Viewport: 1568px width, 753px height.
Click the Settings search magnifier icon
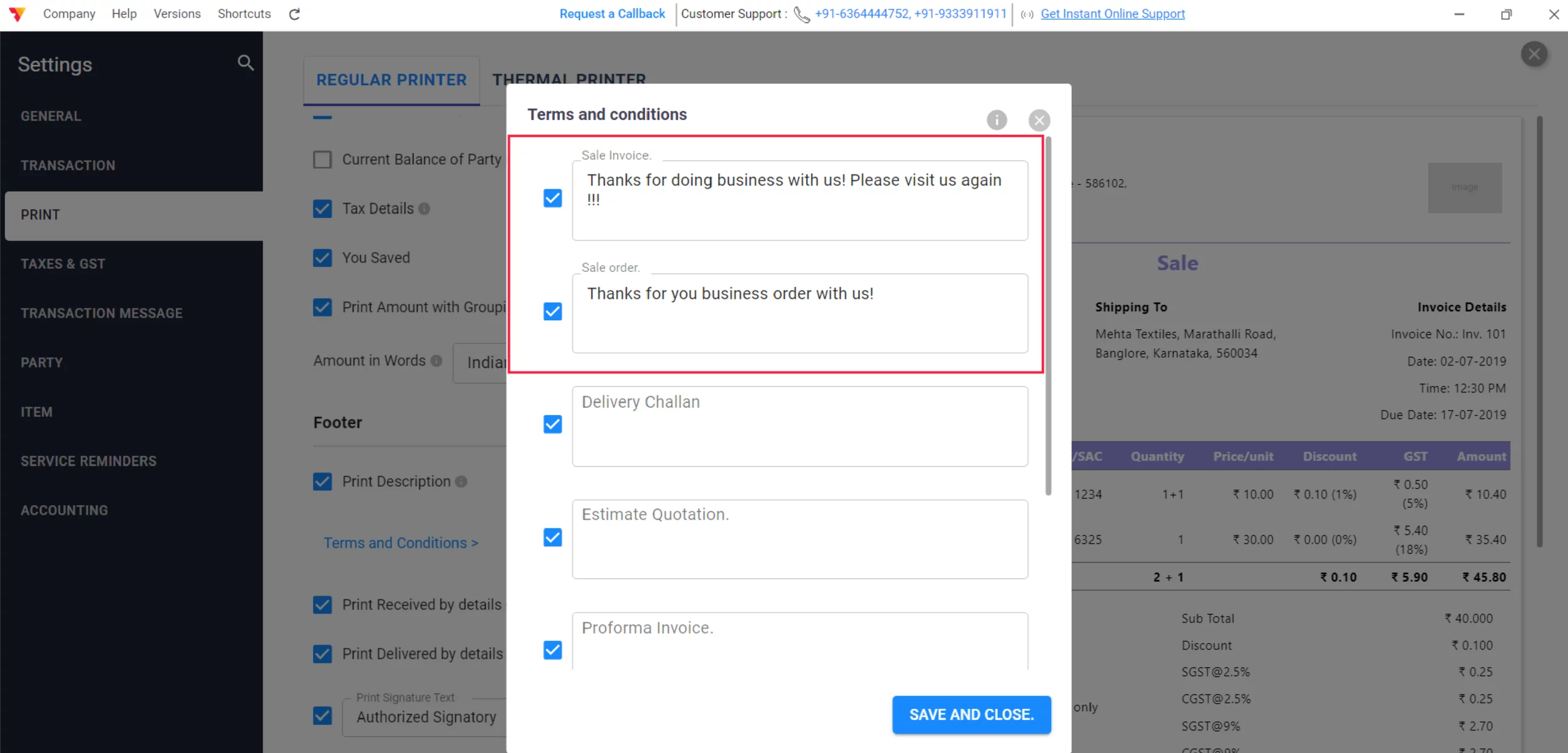point(245,62)
